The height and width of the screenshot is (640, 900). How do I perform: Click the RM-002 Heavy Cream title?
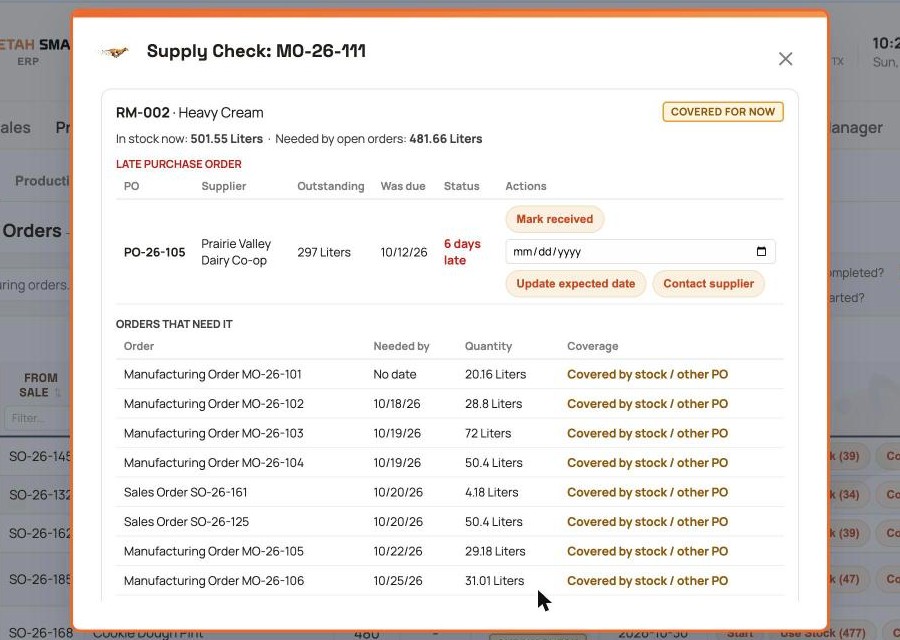click(x=189, y=113)
